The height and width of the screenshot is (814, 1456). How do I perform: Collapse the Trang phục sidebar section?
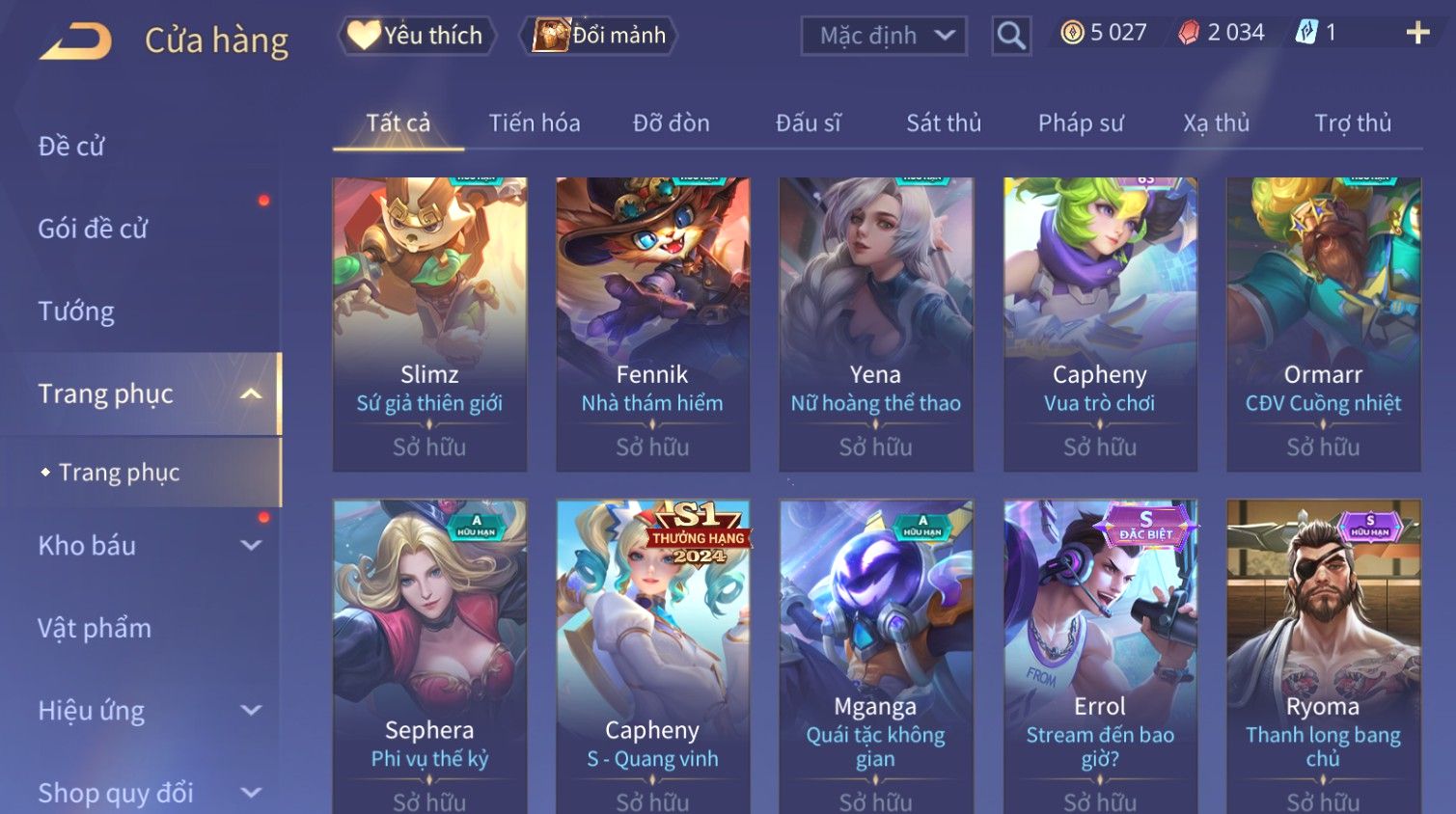pyautogui.click(x=251, y=393)
